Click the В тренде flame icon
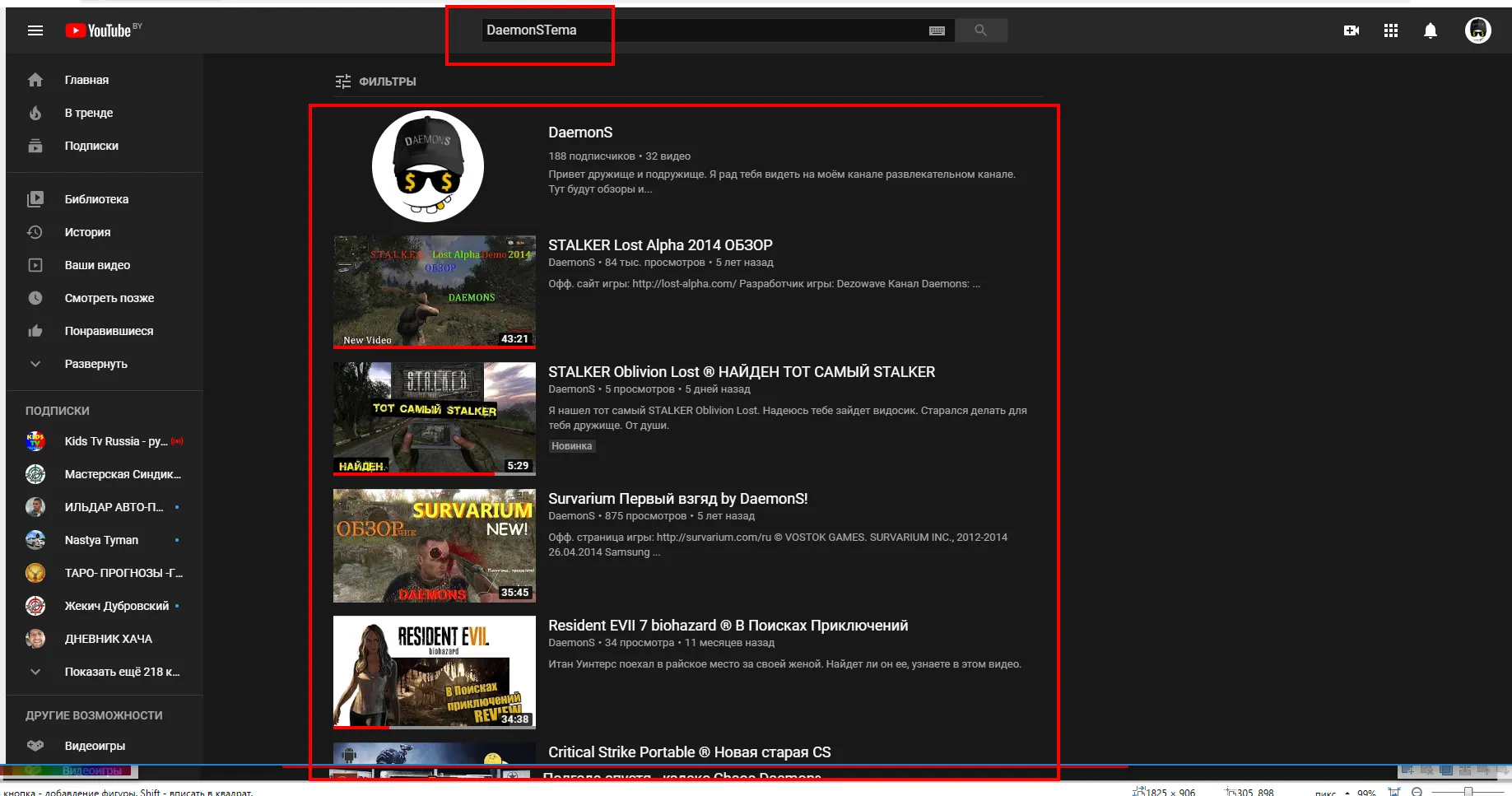The height and width of the screenshot is (796, 1512). (35, 113)
